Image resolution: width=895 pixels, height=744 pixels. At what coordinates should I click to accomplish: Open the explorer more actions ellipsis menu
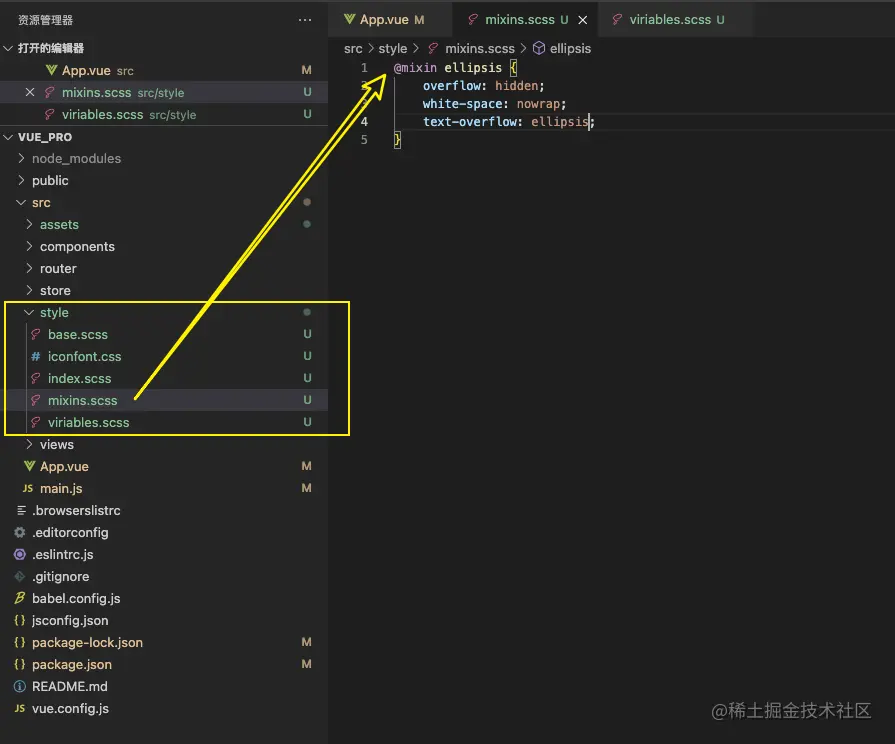pos(305,20)
